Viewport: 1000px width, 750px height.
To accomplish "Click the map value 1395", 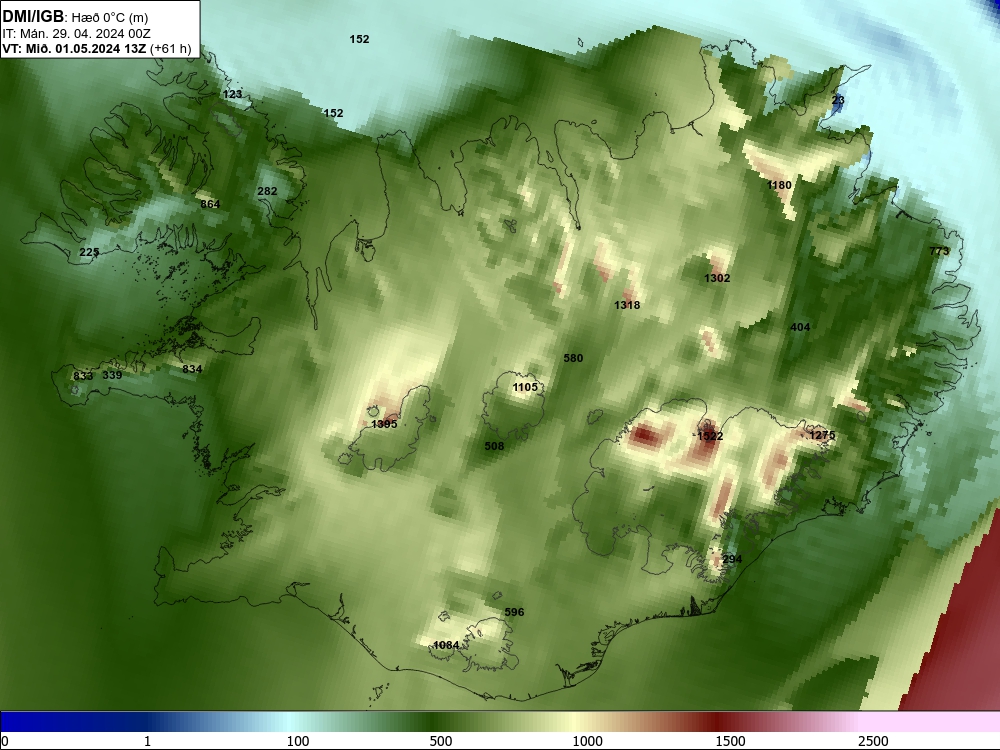I will (384, 424).
